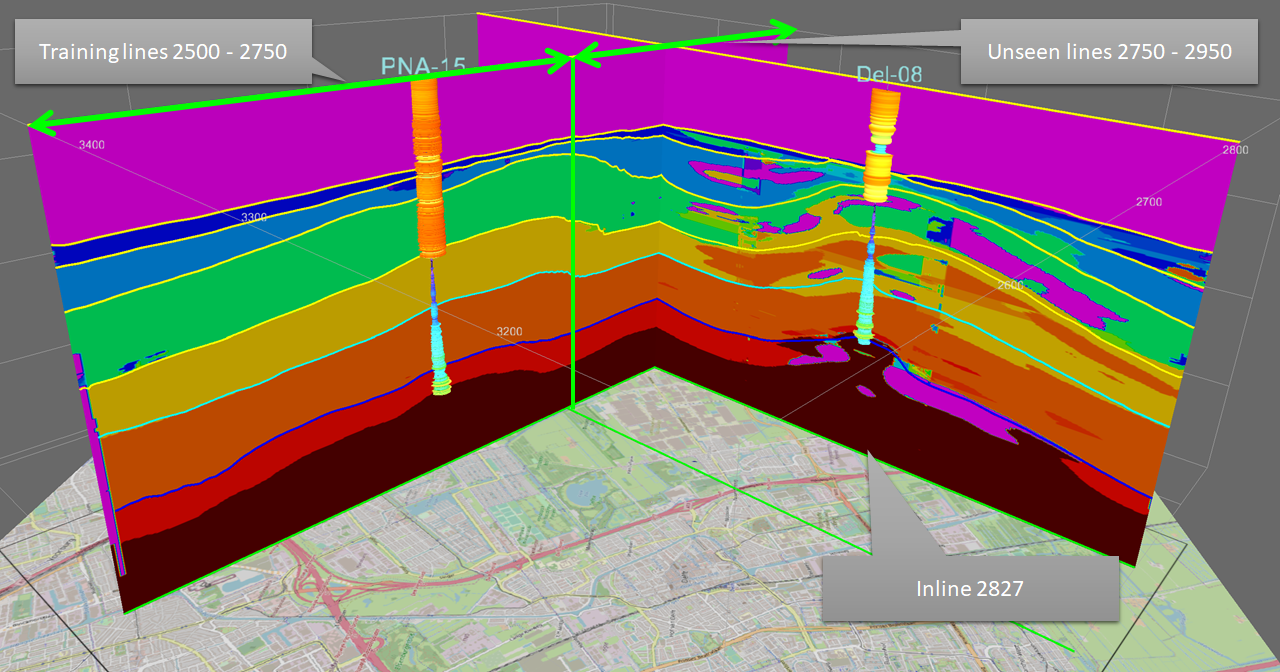Viewport: 1280px width, 672px height.
Task: Click the 3200 axis annotation
Action: point(509,331)
